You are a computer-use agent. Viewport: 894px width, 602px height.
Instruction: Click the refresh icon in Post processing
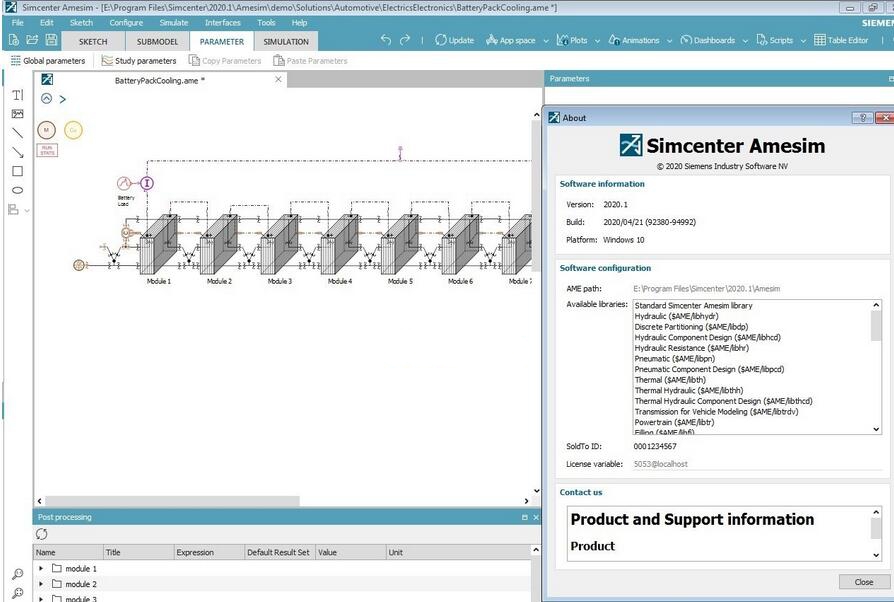[x=42, y=534]
